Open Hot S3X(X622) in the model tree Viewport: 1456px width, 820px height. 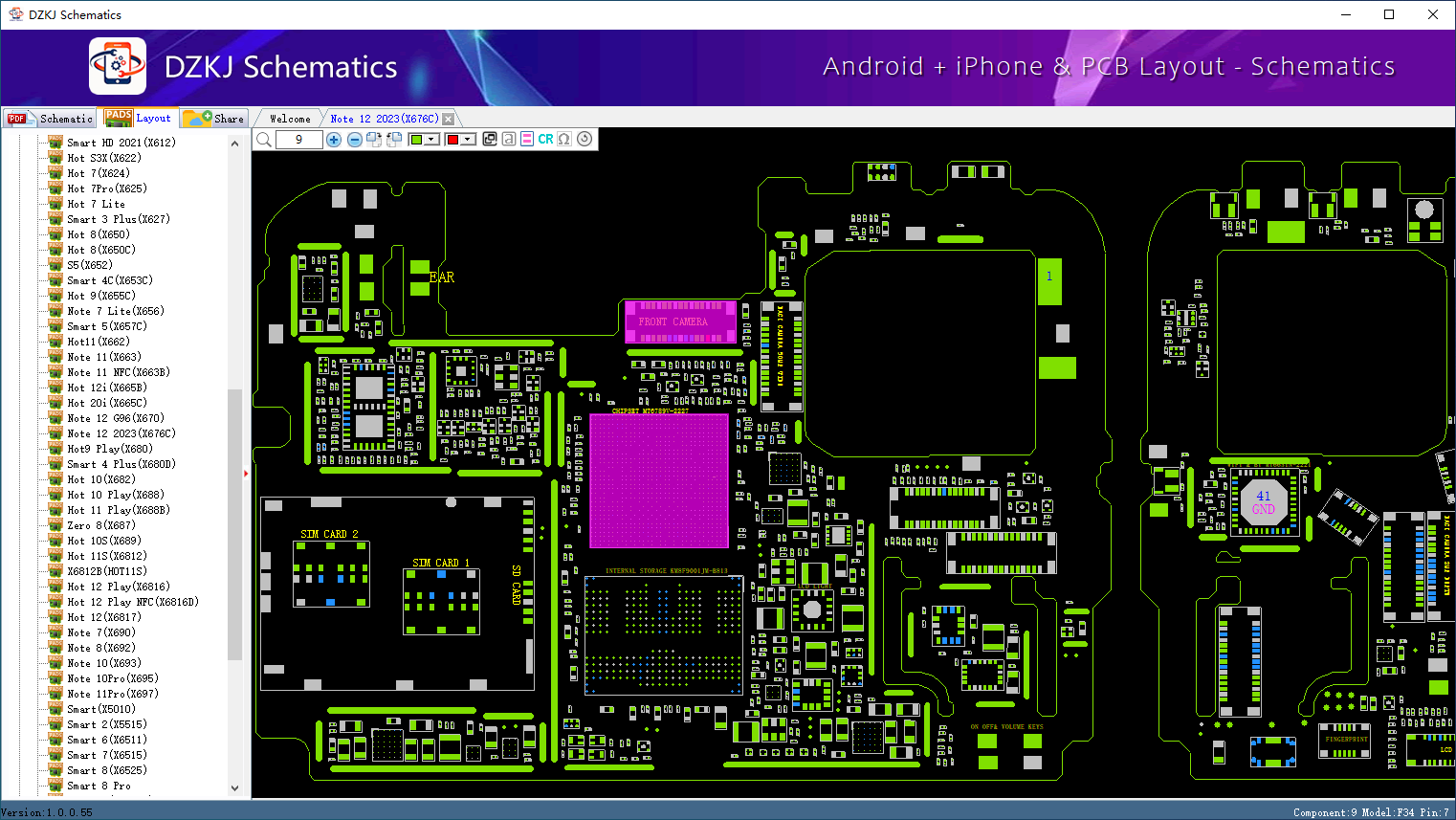(104, 158)
